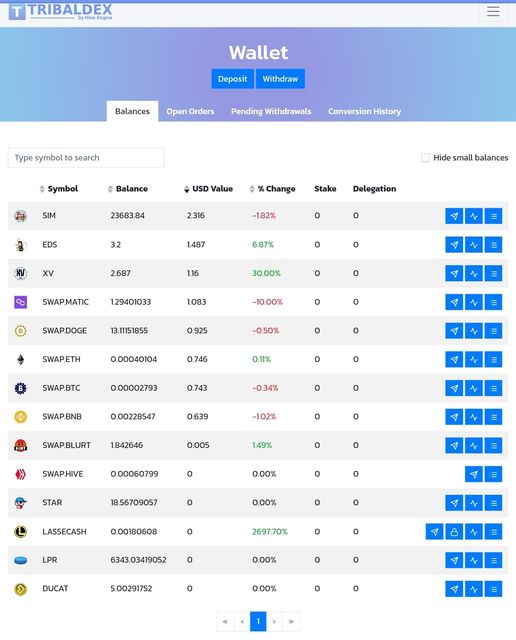Viewport: 516px width, 640px height.
Task: Jump to the last page
Action: [291, 621]
